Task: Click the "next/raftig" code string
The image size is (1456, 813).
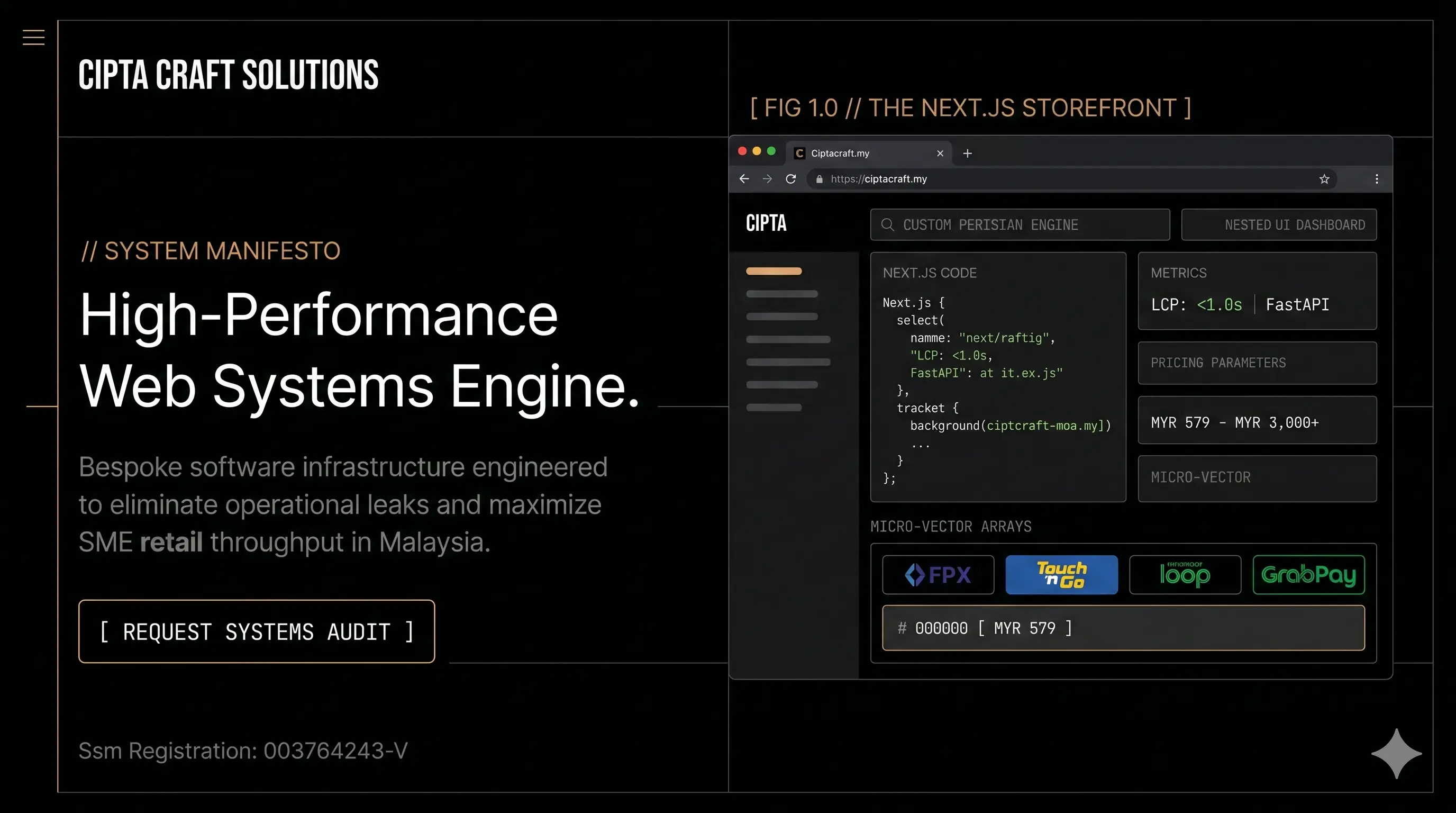Action: tap(1004, 338)
